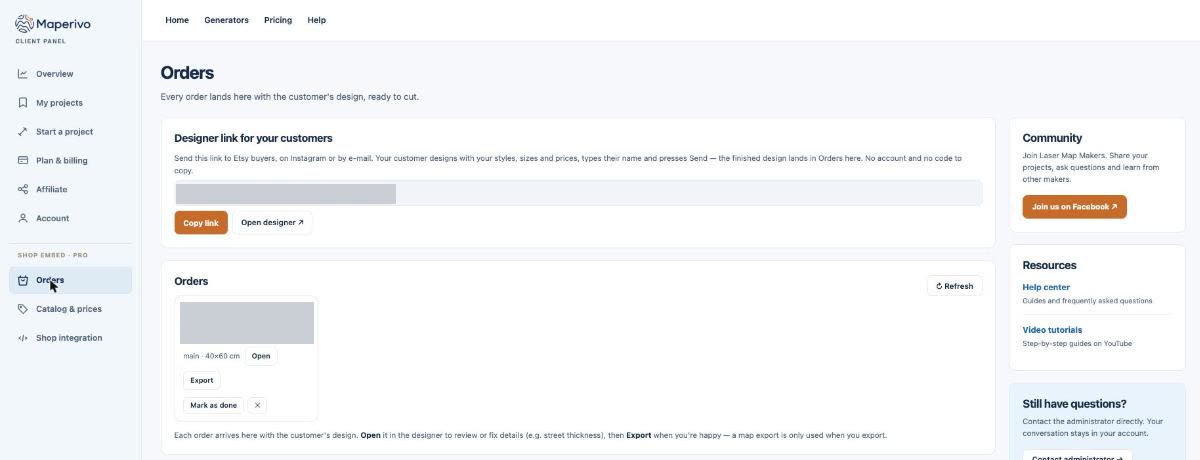The height and width of the screenshot is (460, 1200).
Task: Open the Help center link
Action: click(x=1046, y=287)
